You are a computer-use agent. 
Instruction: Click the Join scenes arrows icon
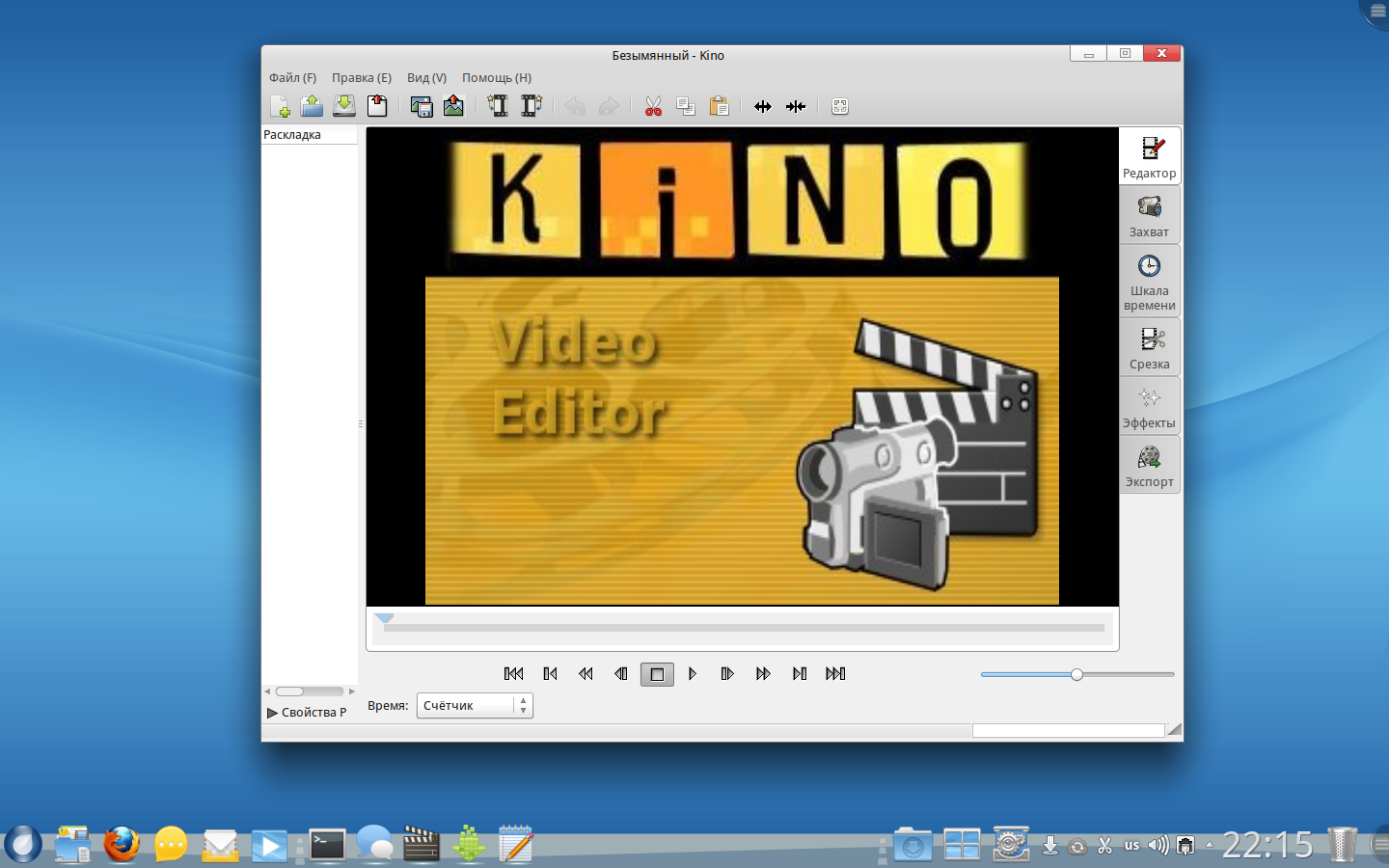796,106
